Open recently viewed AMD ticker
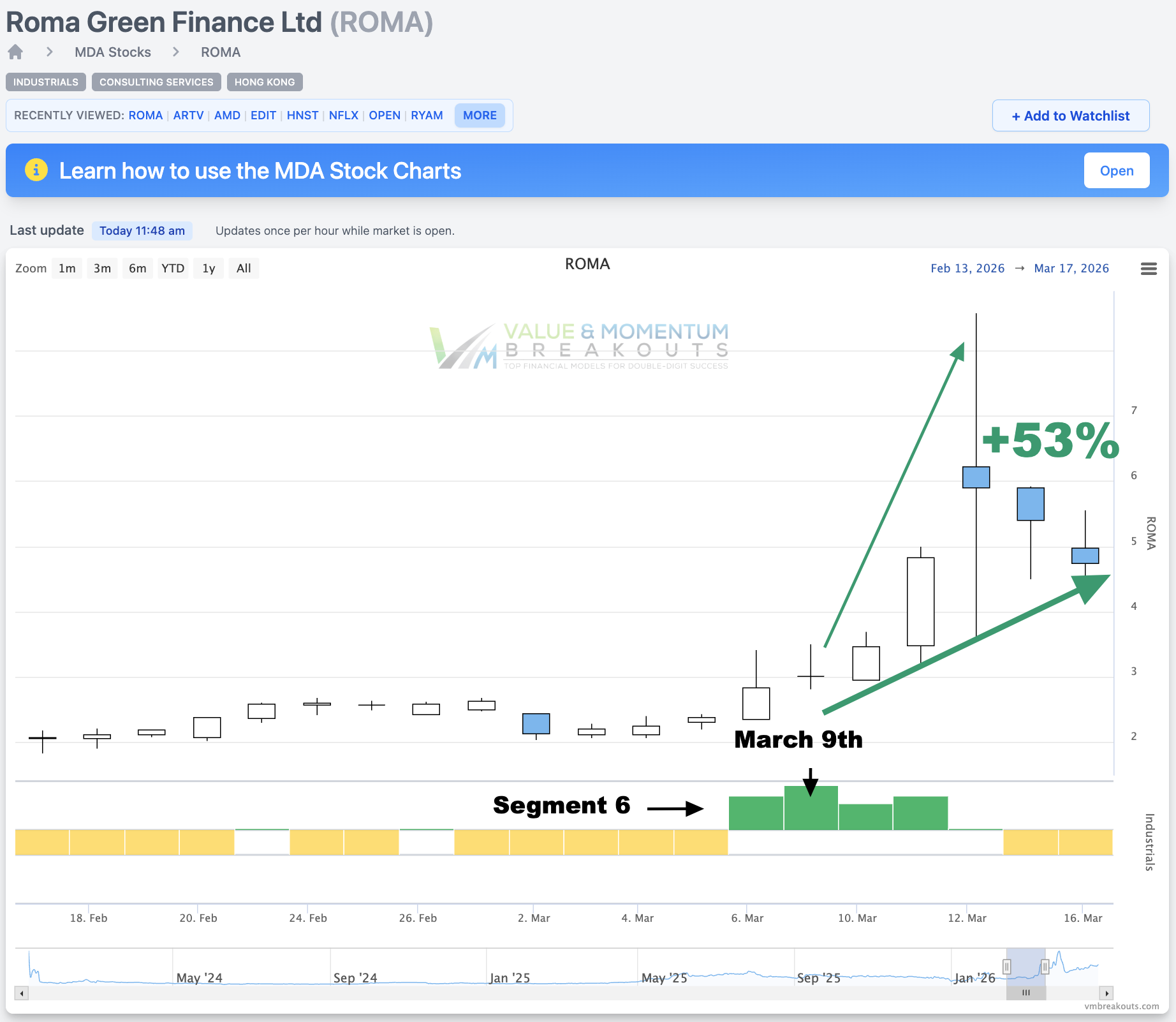Image resolution: width=1176 pixels, height=1022 pixels. click(227, 115)
